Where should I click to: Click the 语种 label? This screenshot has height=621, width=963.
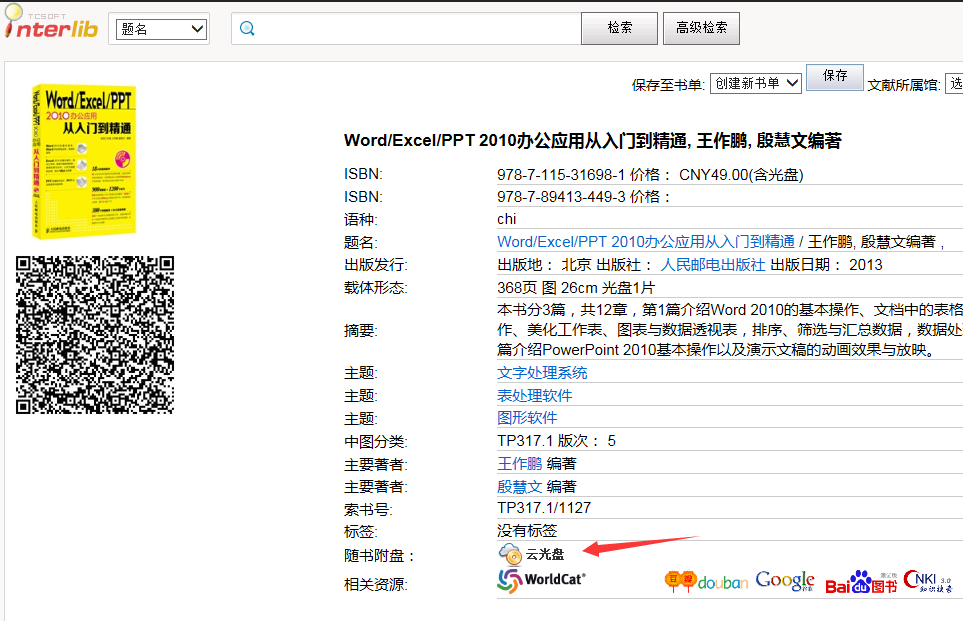[361, 220]
